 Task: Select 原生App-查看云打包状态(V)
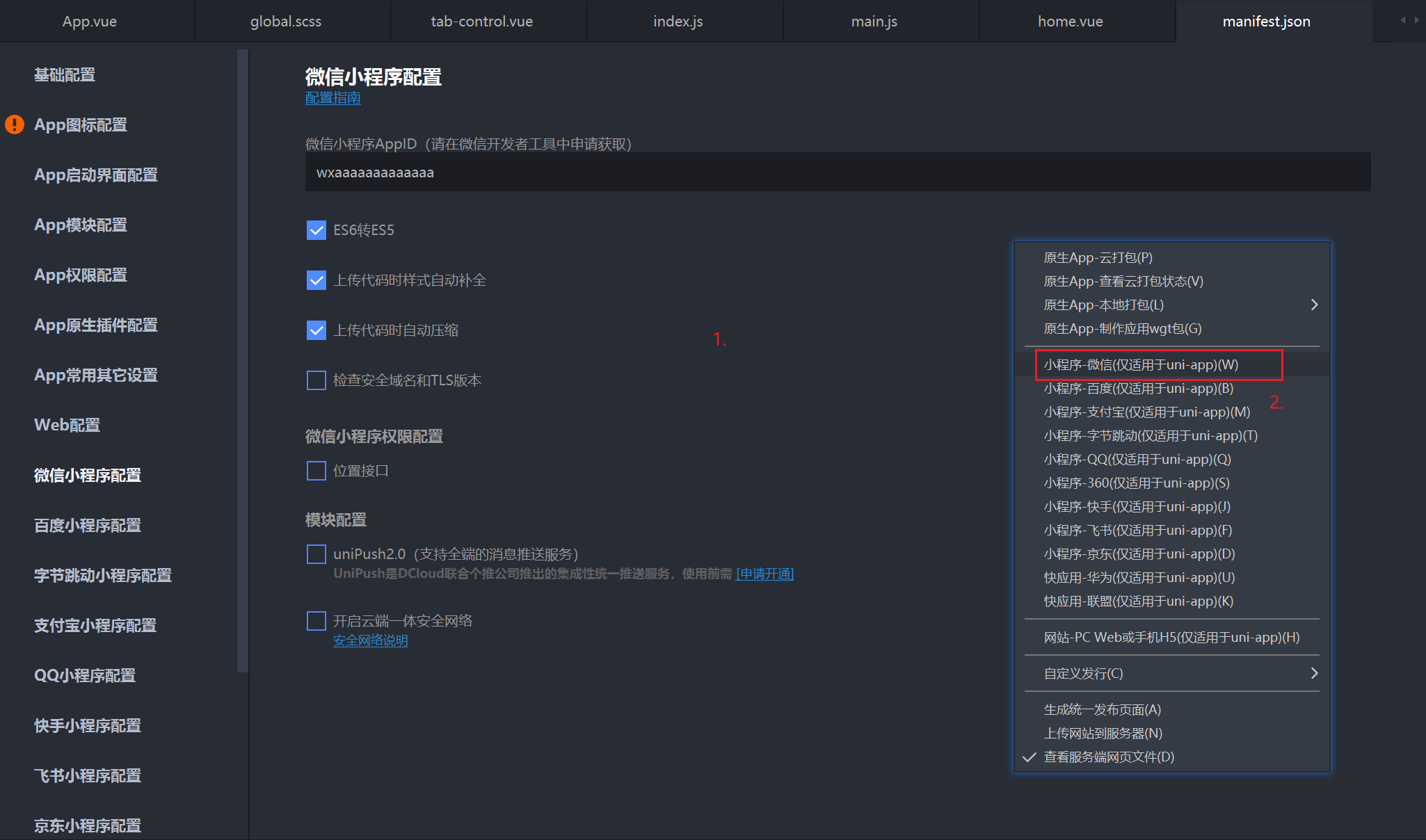point(1172,281)
